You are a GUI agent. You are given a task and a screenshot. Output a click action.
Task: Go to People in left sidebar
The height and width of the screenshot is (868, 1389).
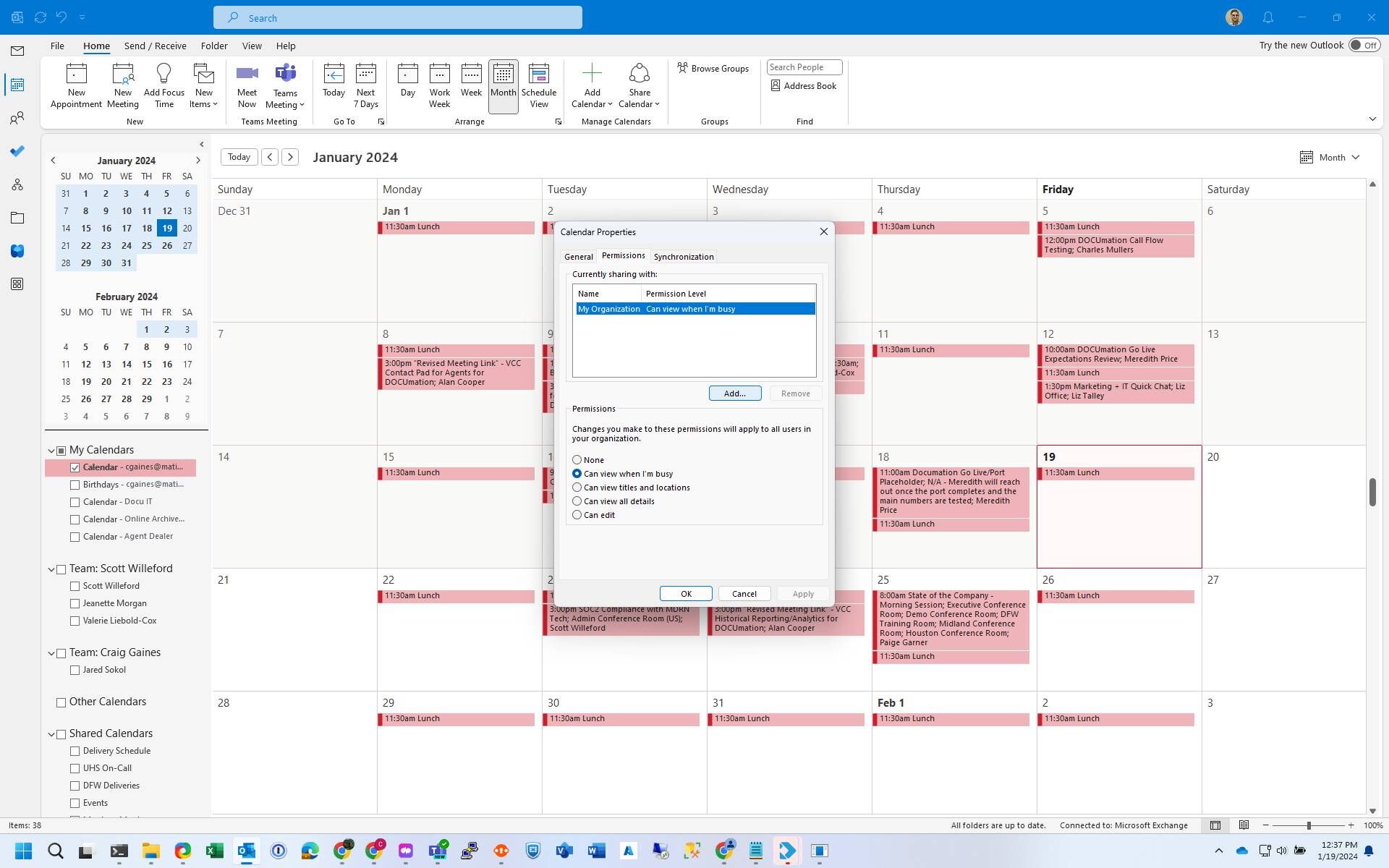[x=17, y=118]
